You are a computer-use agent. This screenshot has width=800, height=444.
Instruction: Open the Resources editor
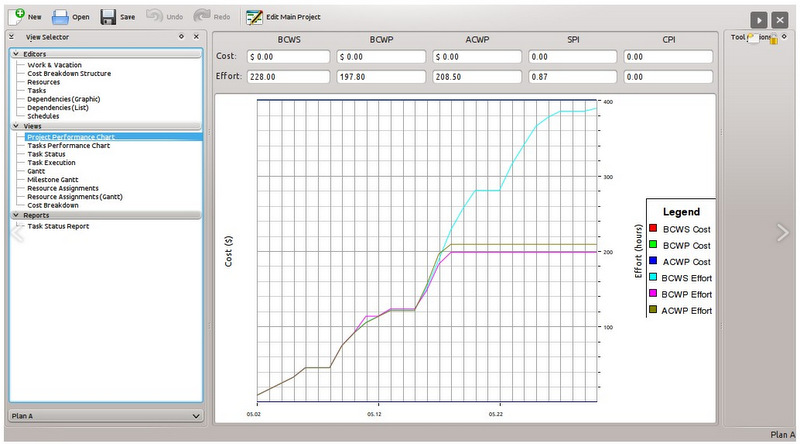coord(43,82)
